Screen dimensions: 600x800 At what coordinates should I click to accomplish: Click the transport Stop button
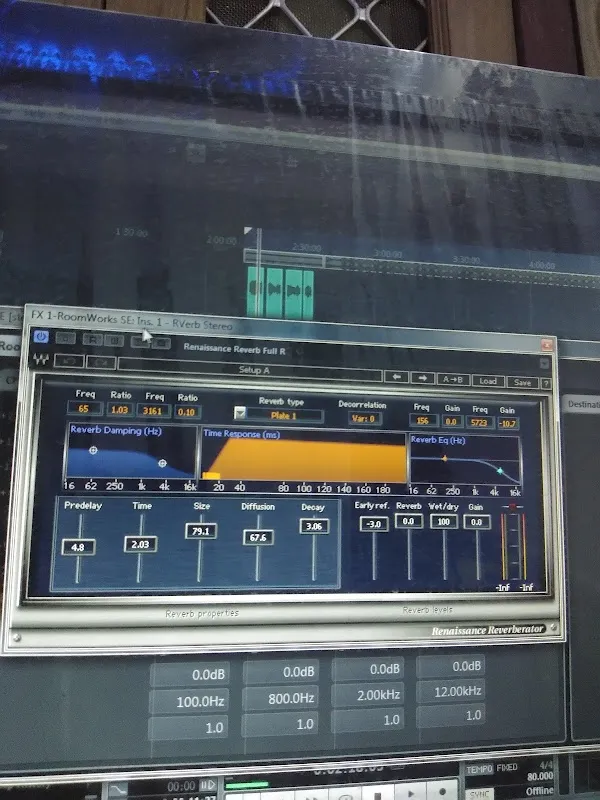(378, 794)
